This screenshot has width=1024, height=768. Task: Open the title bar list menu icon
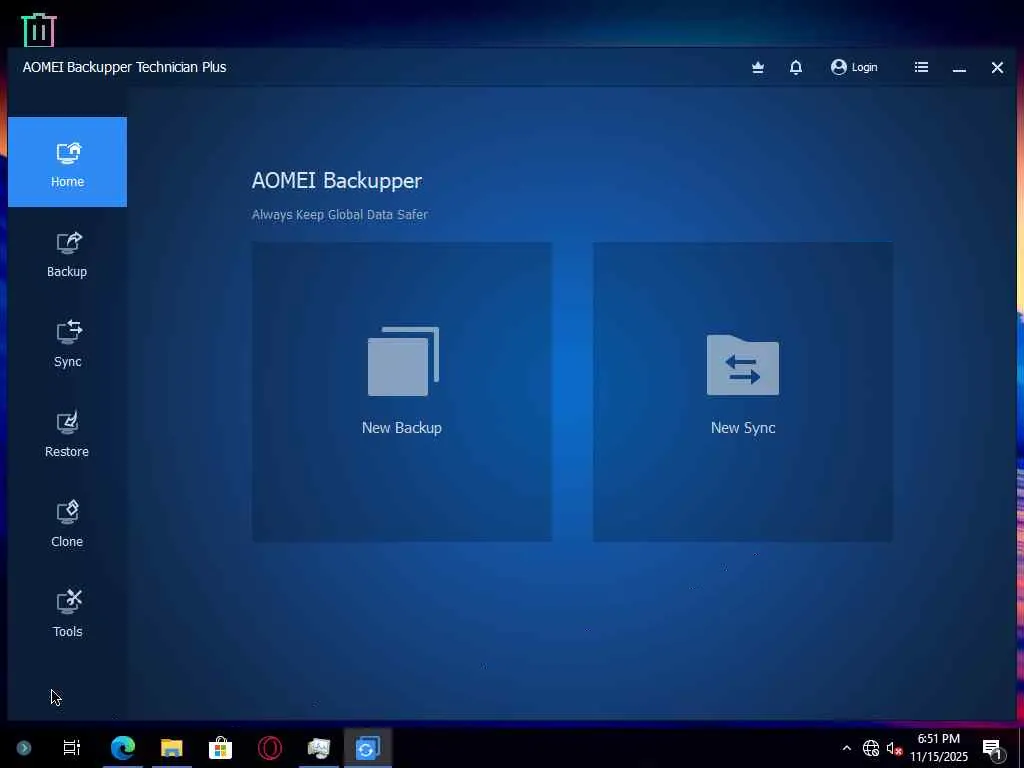tap(921, 67)
